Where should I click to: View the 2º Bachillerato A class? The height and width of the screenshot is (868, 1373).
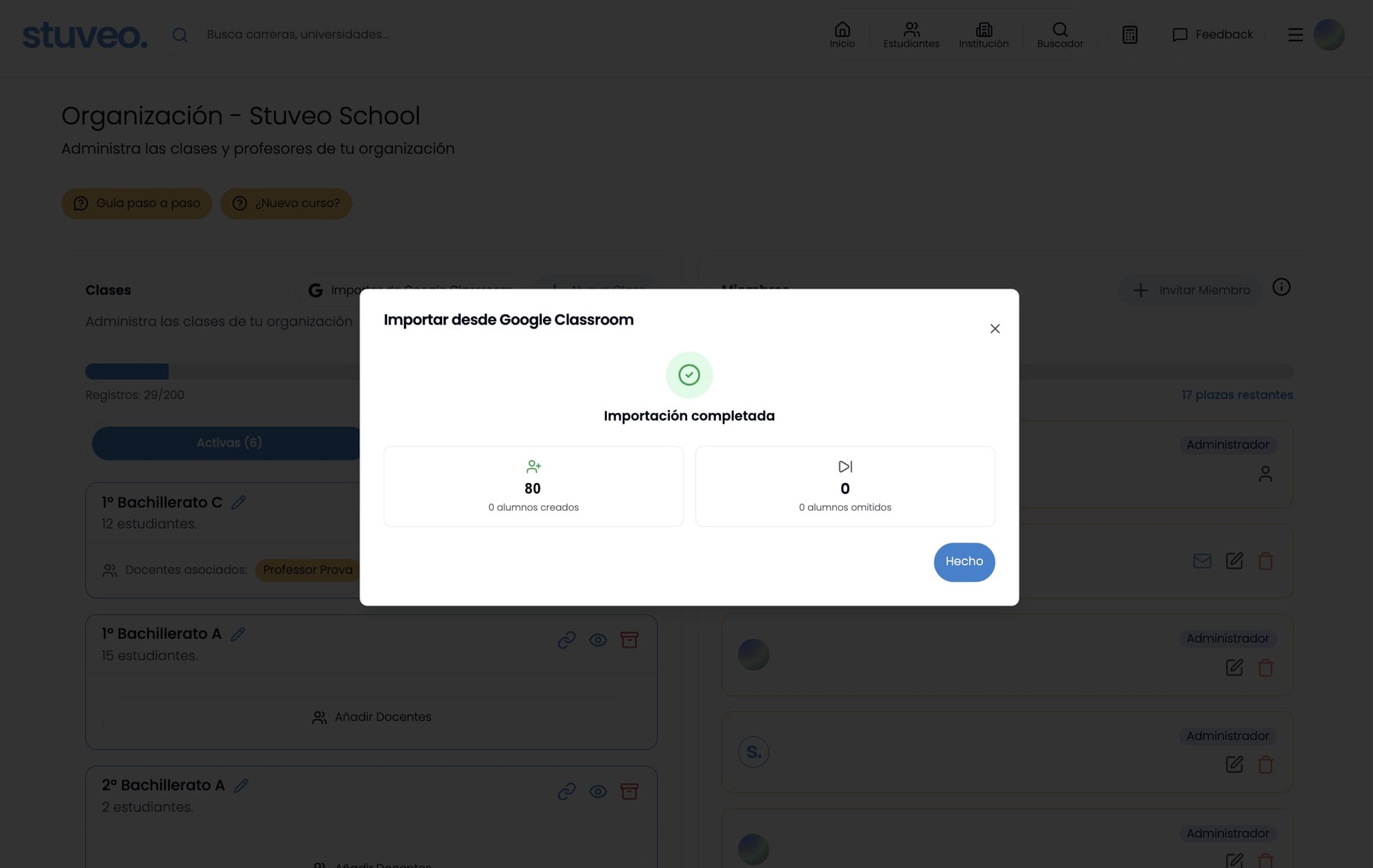pyautogui.click(x=598, y=792)
